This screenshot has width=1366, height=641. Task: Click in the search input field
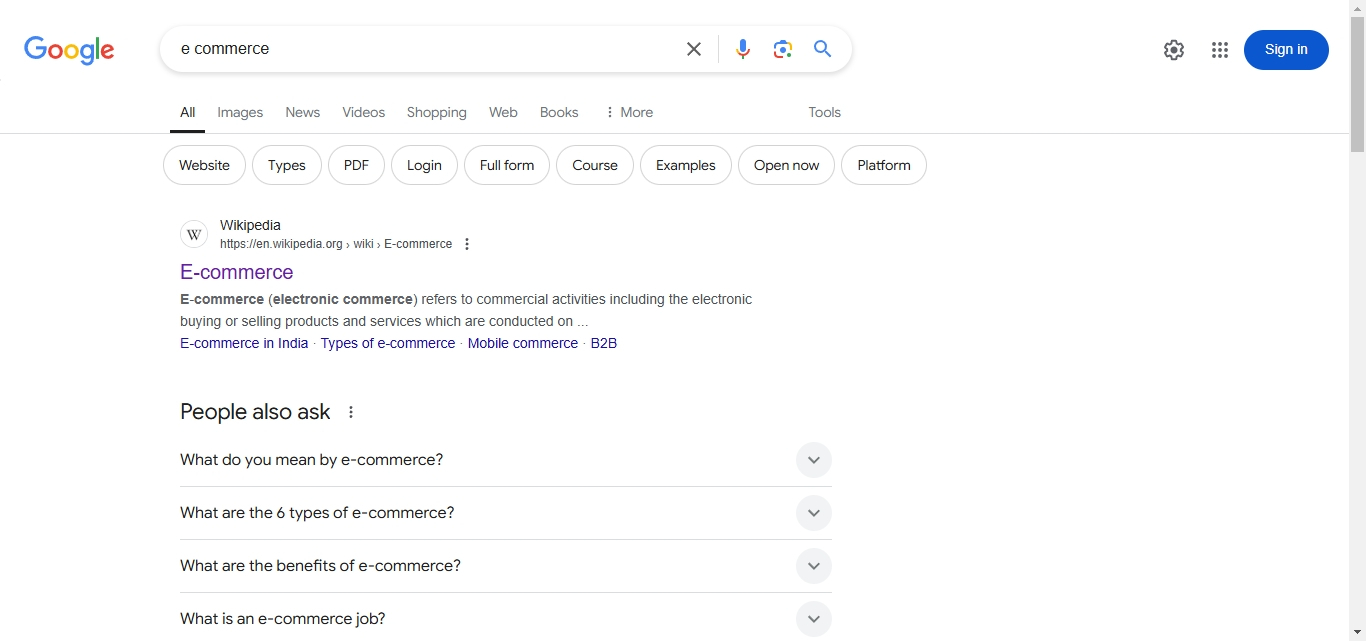[x=425, y=49]
